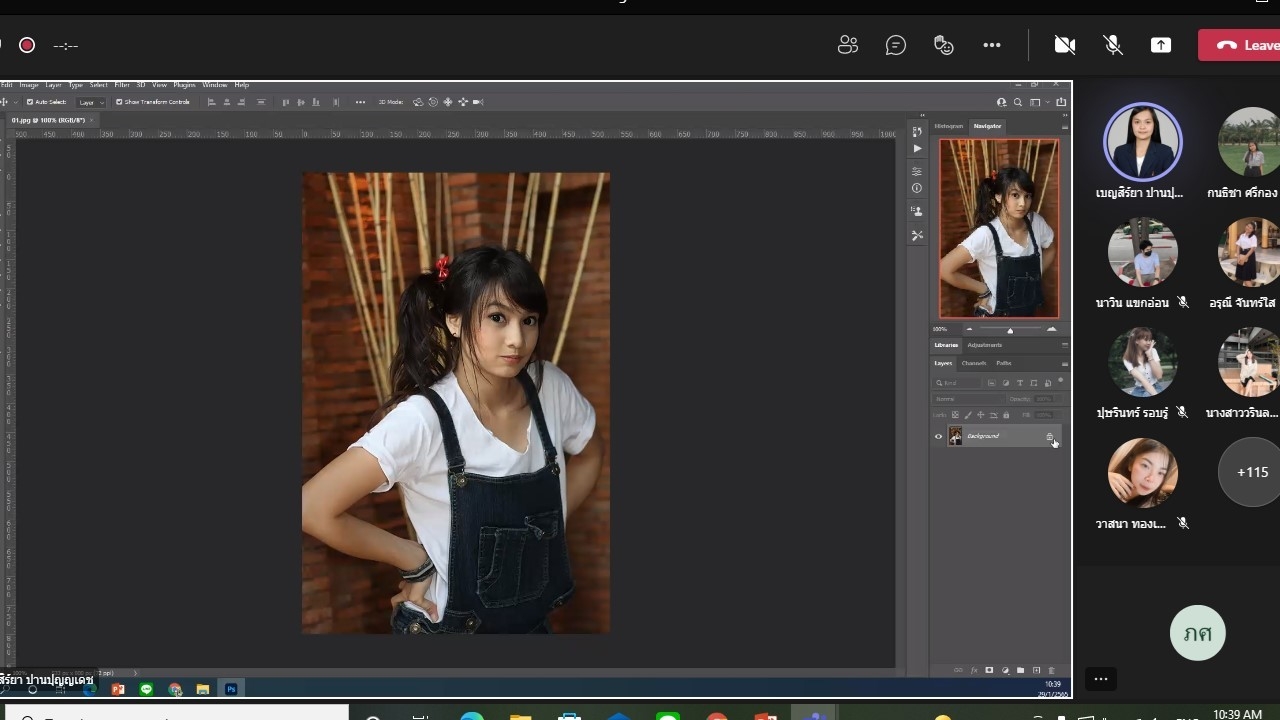1280x720 pixels.
Task: Leave the Teams meeting
Action: (1240, 45)
